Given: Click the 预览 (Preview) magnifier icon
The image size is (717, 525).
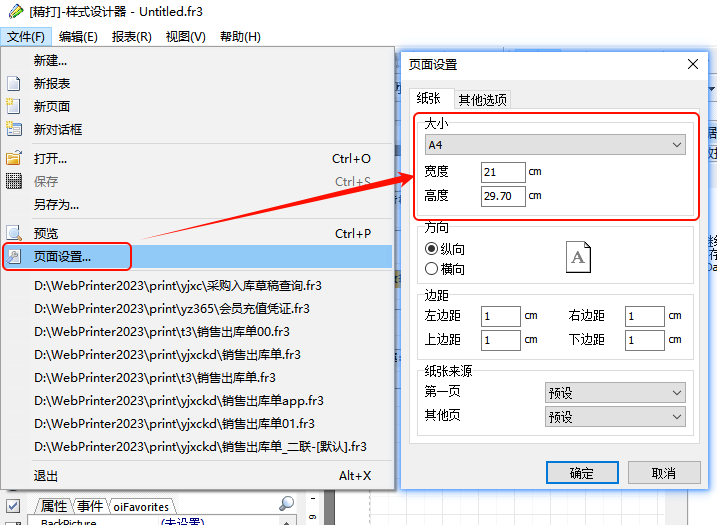Looking at the screenshot, I should click(14, 233).
